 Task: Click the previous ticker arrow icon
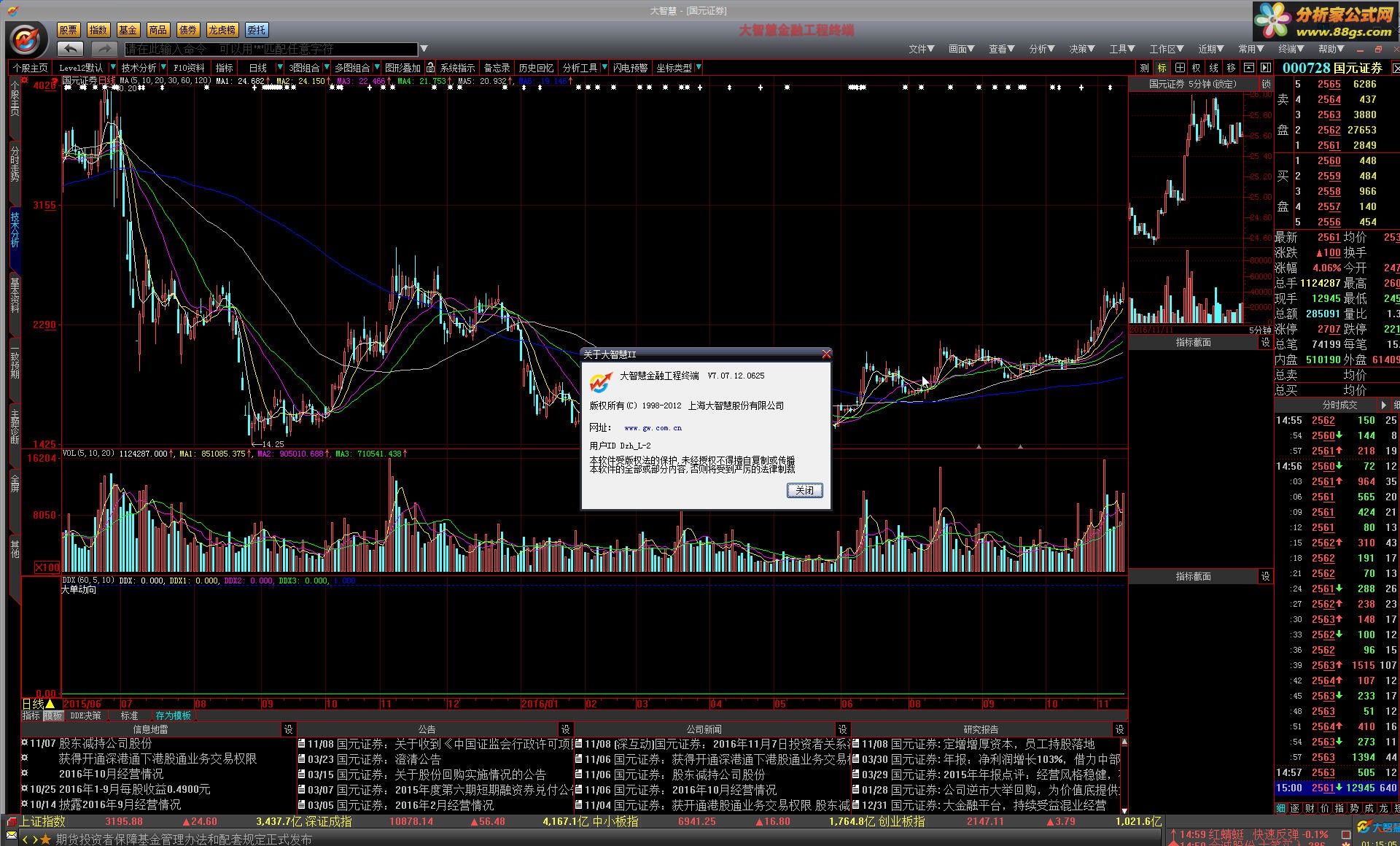[26, 840]
